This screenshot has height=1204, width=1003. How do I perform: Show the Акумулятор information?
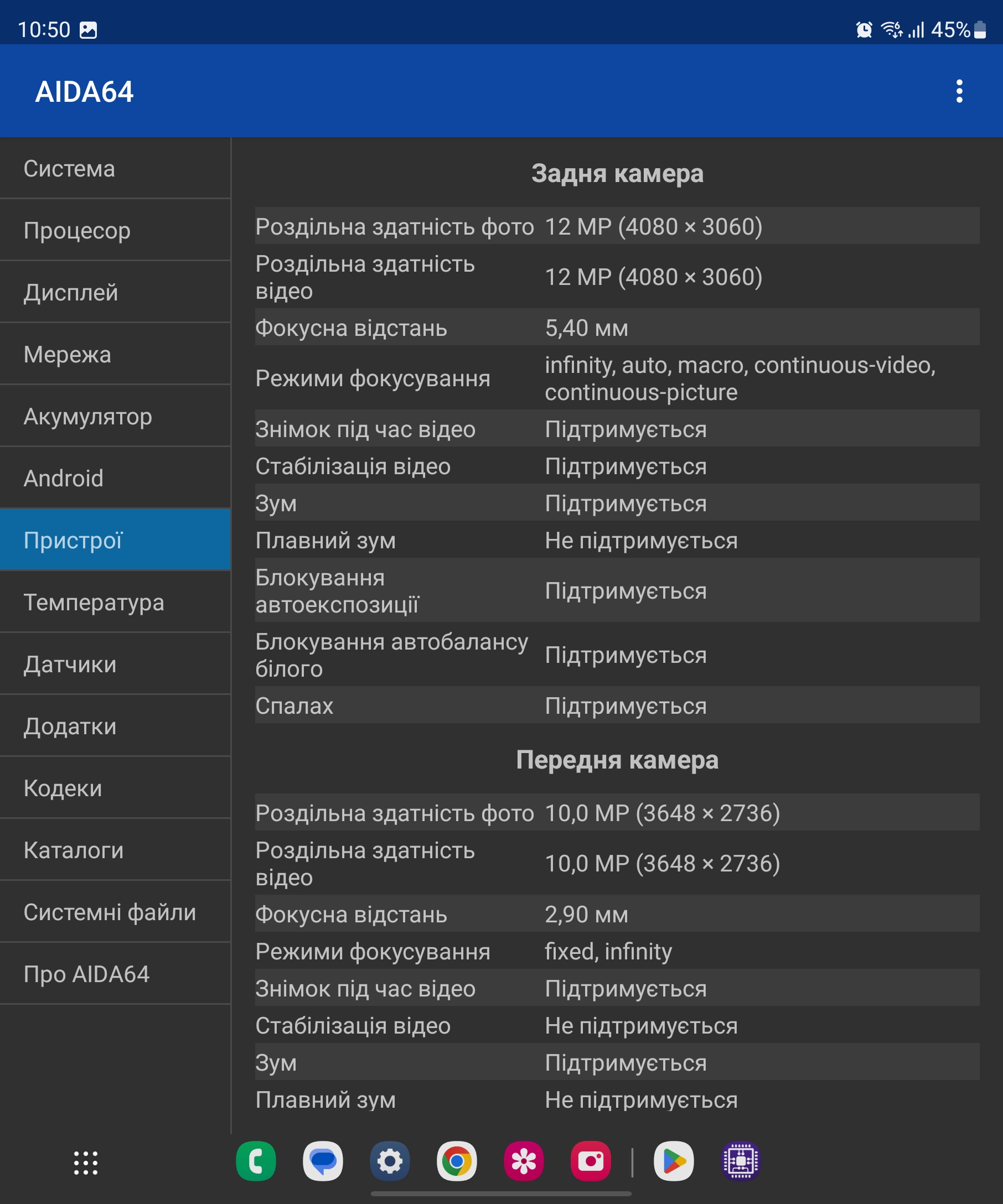point(115,416)
